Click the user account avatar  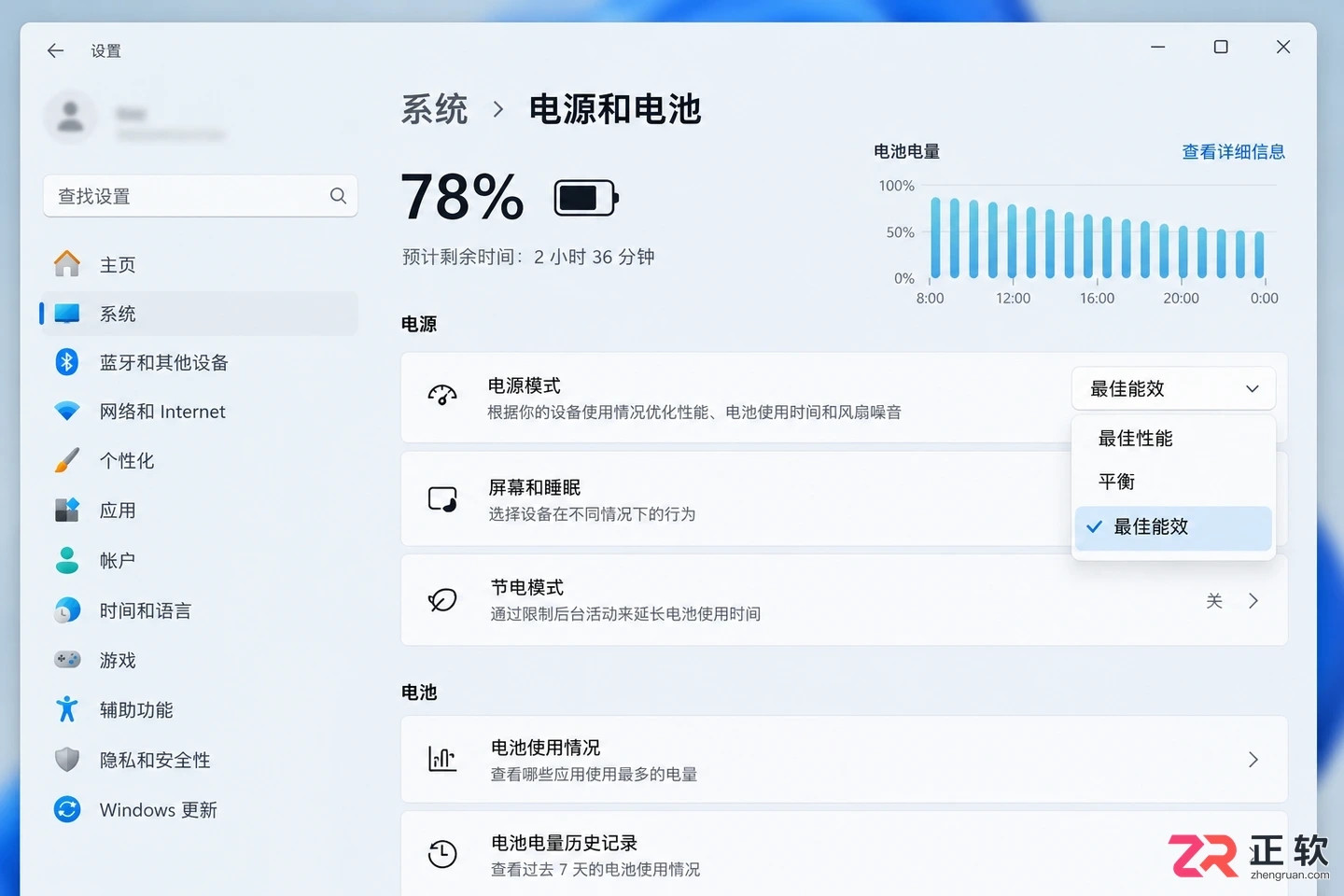click(70, 117)
